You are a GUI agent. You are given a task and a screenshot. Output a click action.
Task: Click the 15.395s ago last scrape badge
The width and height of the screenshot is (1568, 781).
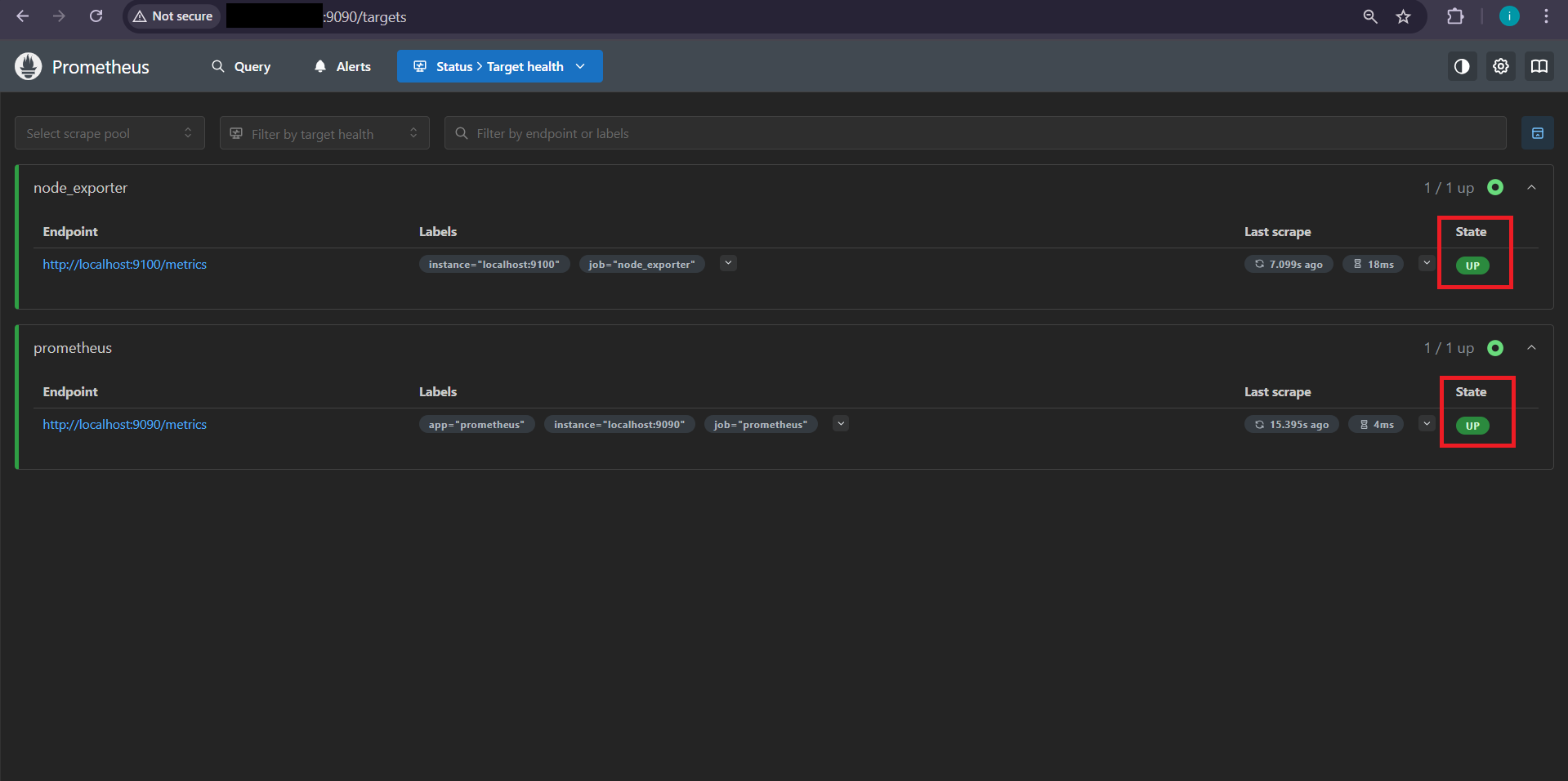pyautogui.click(x=1292, y=424)
